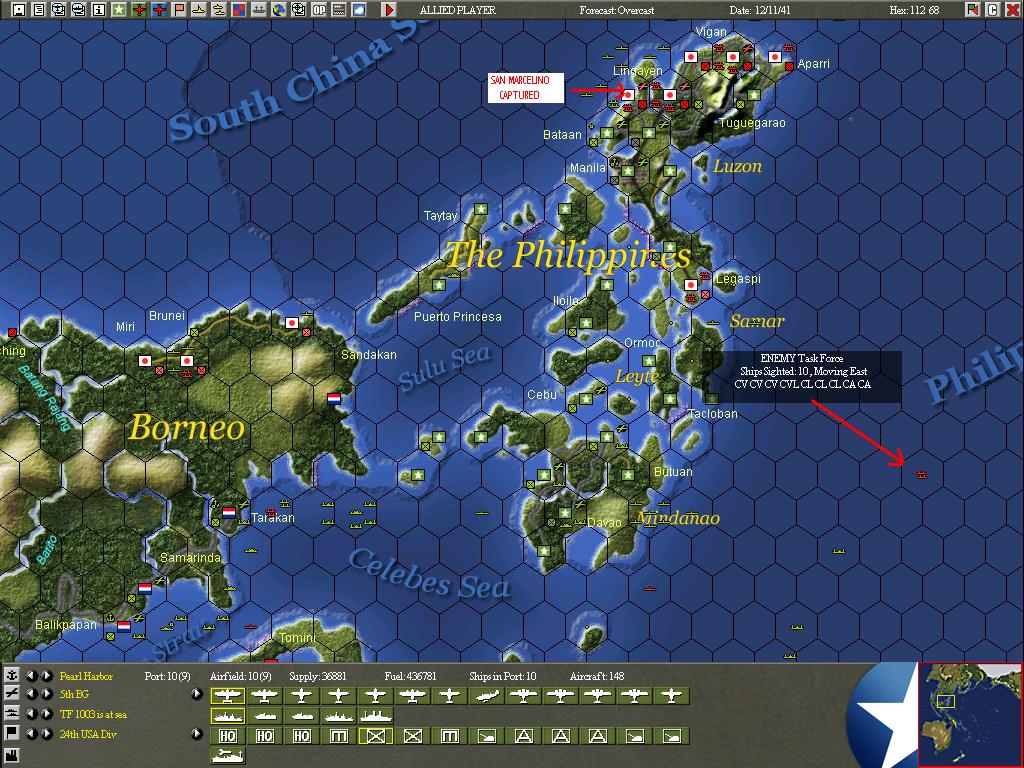Show next unit after 24th USA Div
Viewport: 1024px width, 768px height.
point(46,734)
